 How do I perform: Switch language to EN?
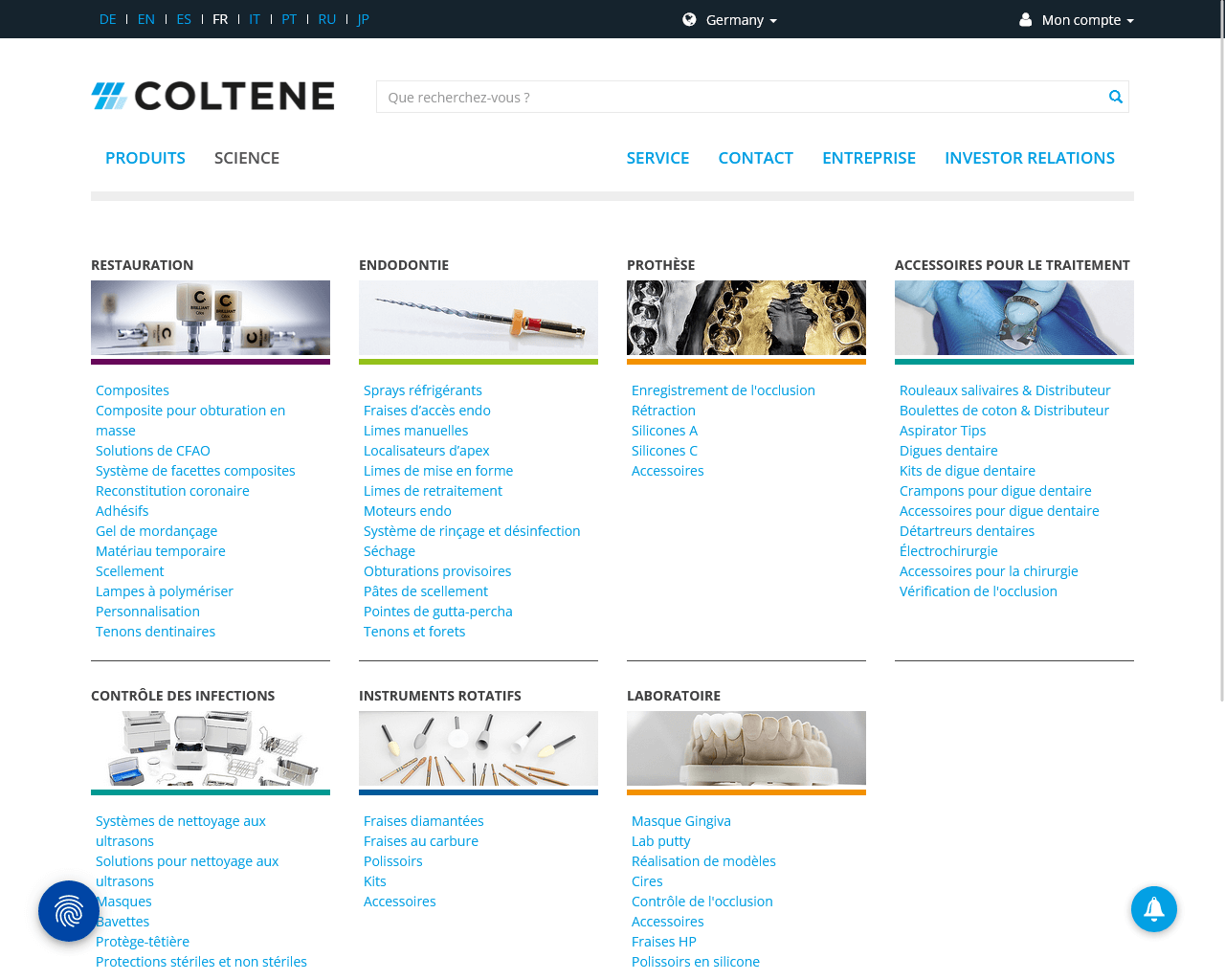[x=146, y=19]
